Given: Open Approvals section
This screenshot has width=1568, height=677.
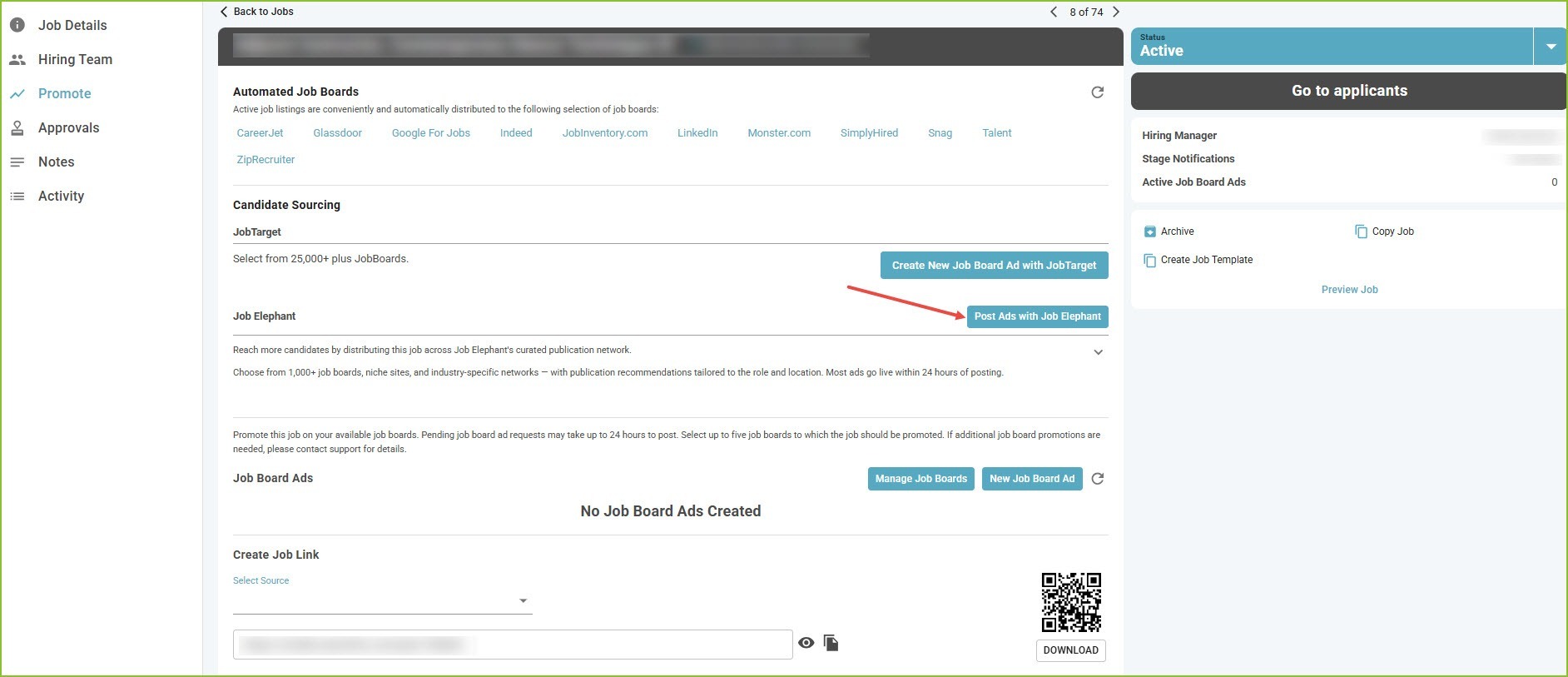Looking at the screenshot, I should click(68, 127).
